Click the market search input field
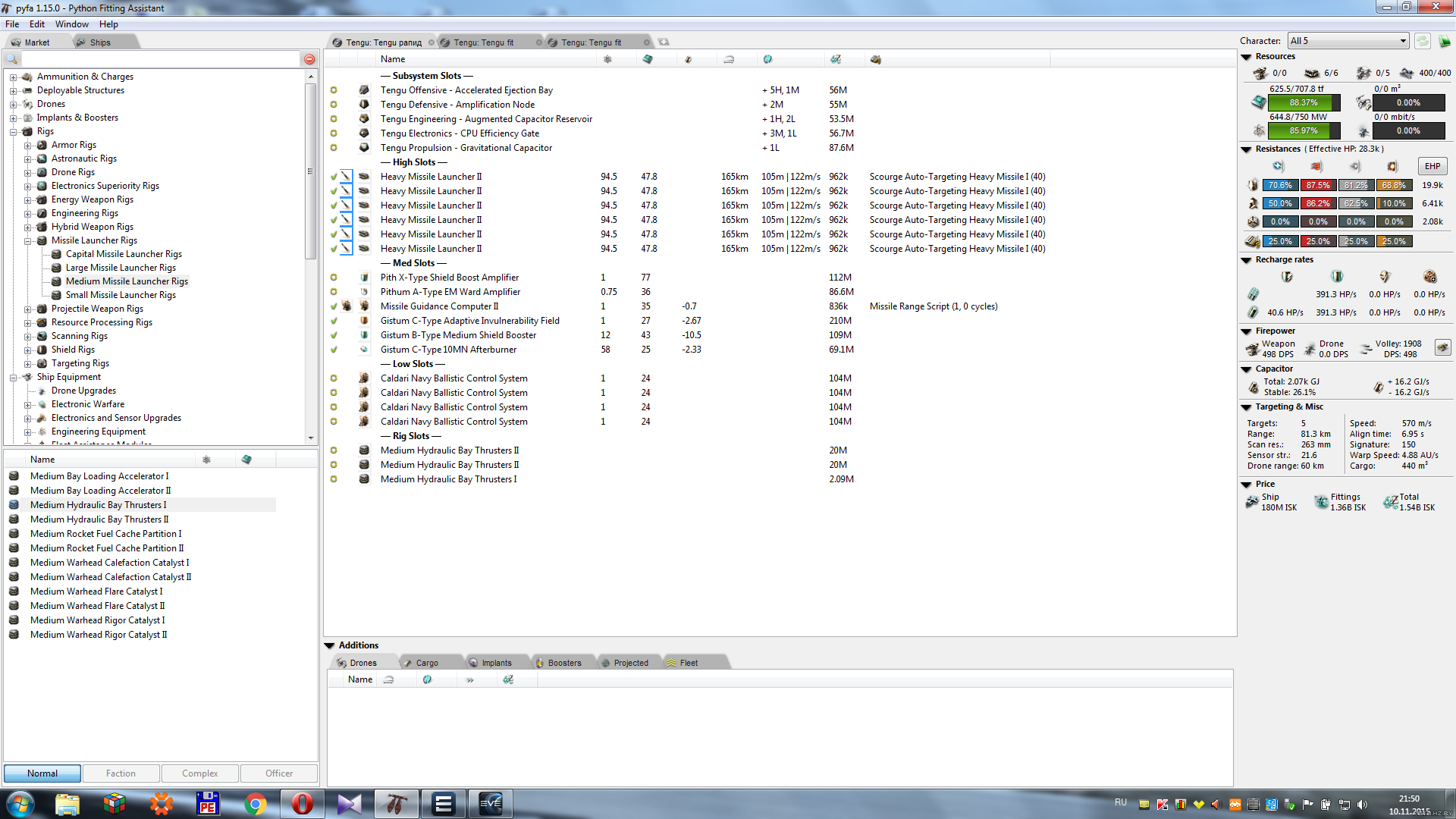1456x819 pixels. 161,59
